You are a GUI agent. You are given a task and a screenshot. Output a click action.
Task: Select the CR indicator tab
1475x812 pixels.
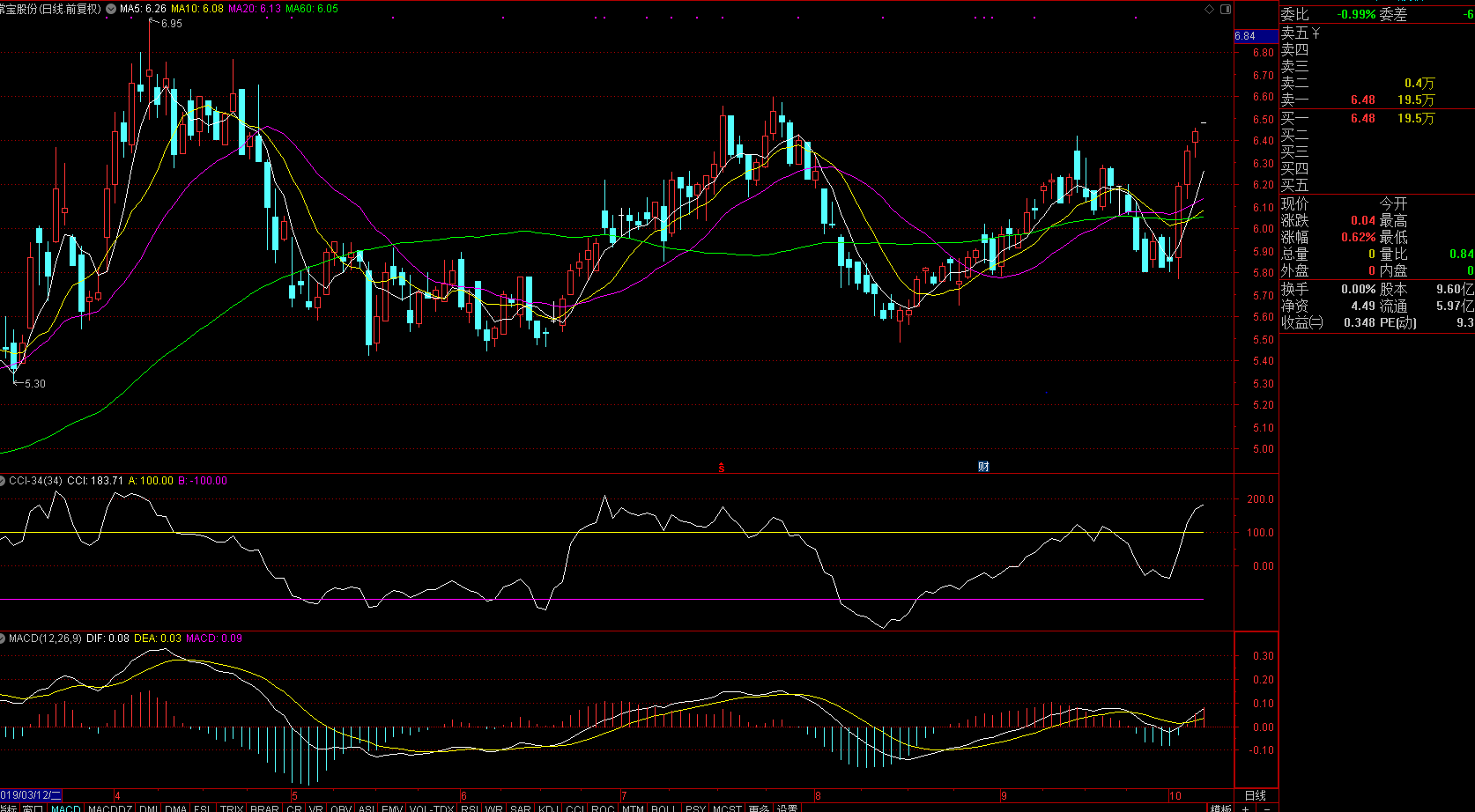(294, 808)
